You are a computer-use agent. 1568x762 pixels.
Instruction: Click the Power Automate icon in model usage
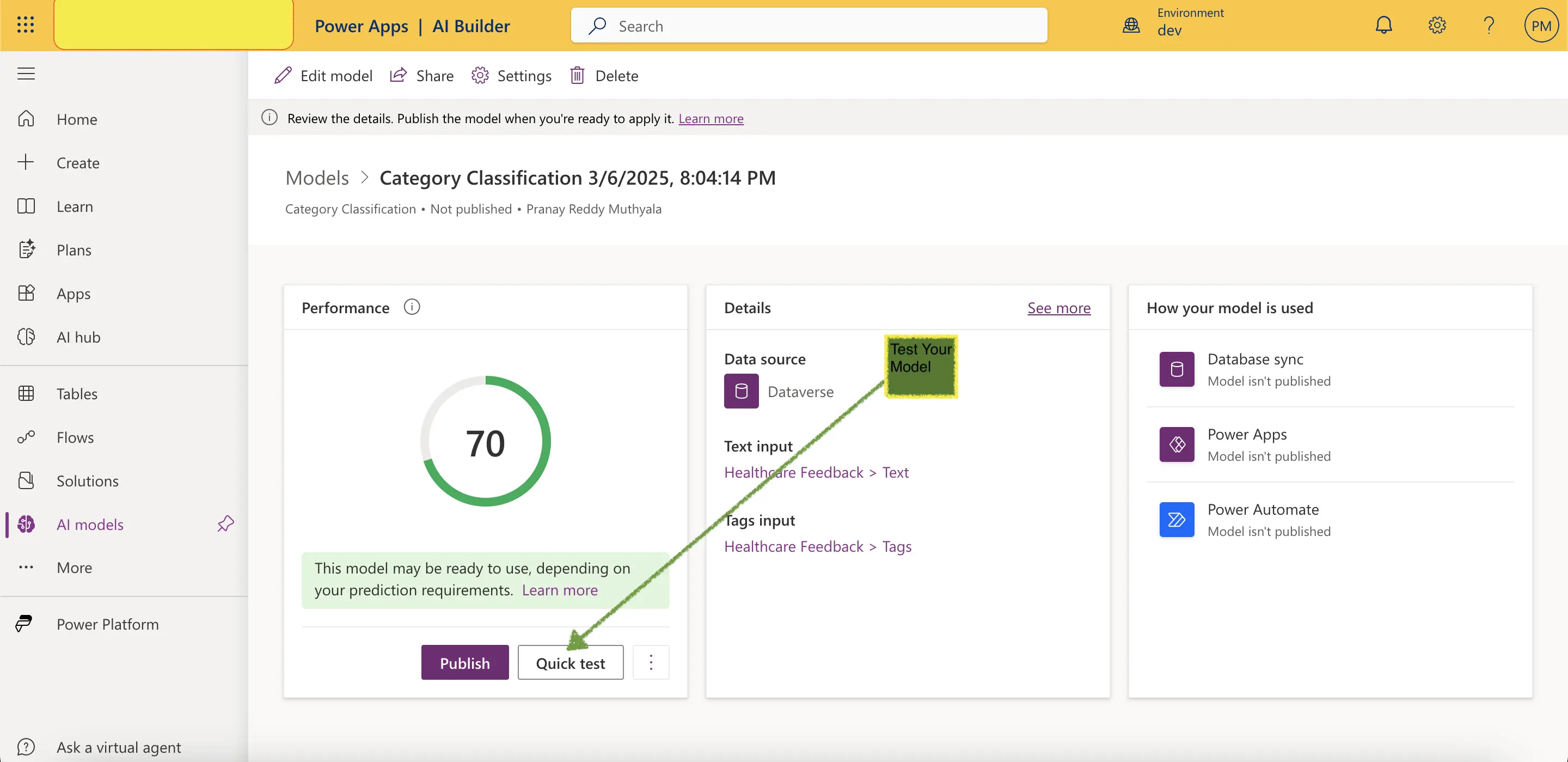[x=1176, y=518]
